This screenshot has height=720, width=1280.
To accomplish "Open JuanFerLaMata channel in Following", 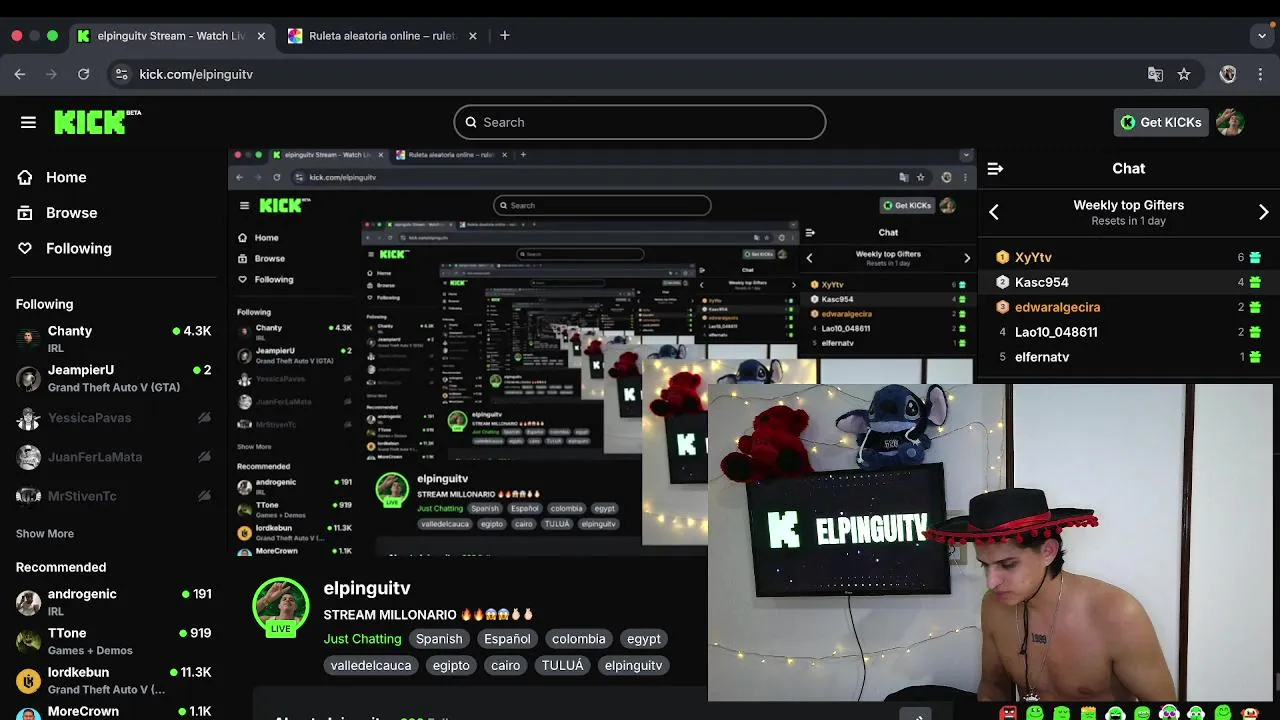I will pyautogui.click(x=114, y=457).
